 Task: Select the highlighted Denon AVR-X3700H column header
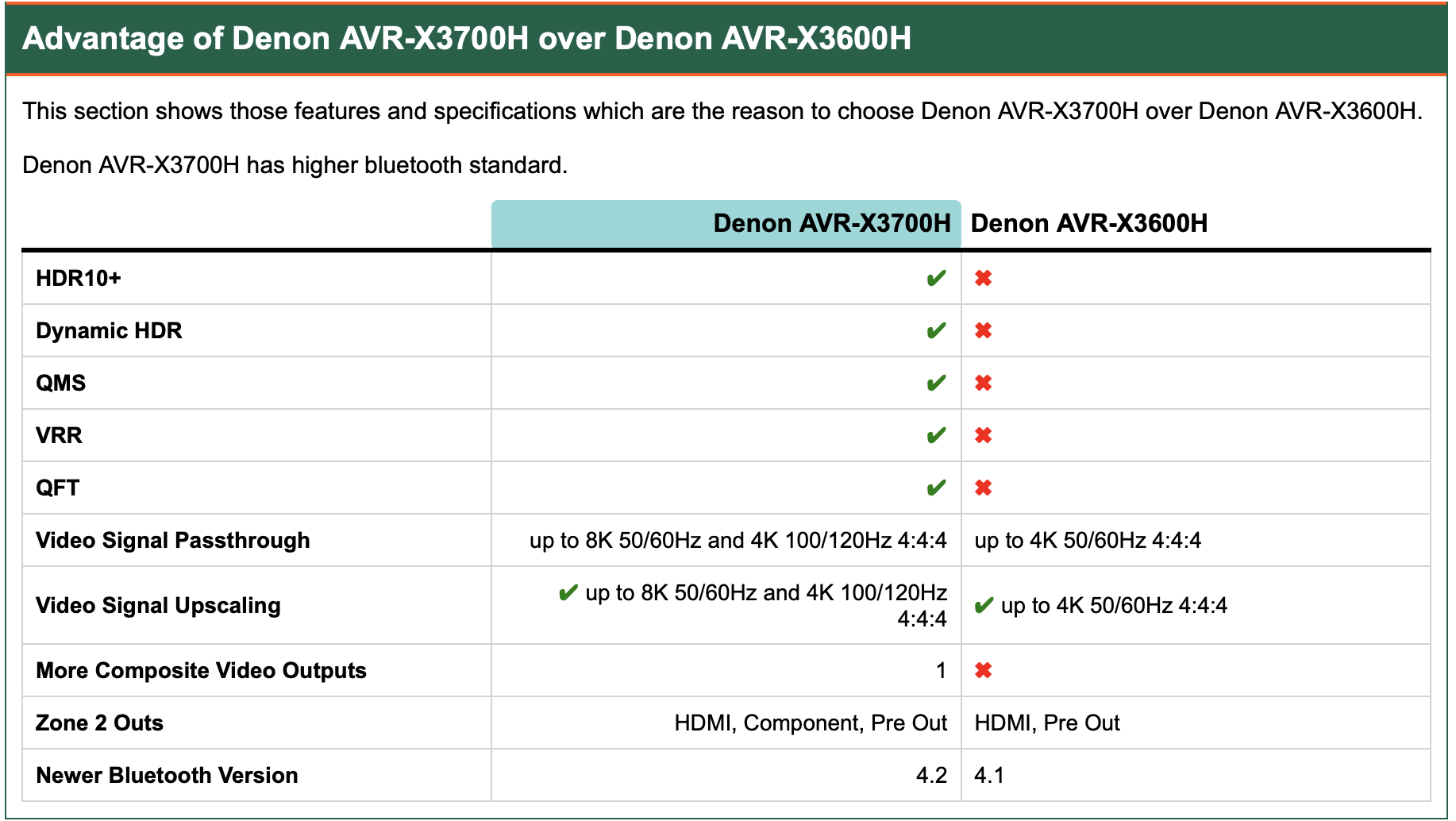831,224
